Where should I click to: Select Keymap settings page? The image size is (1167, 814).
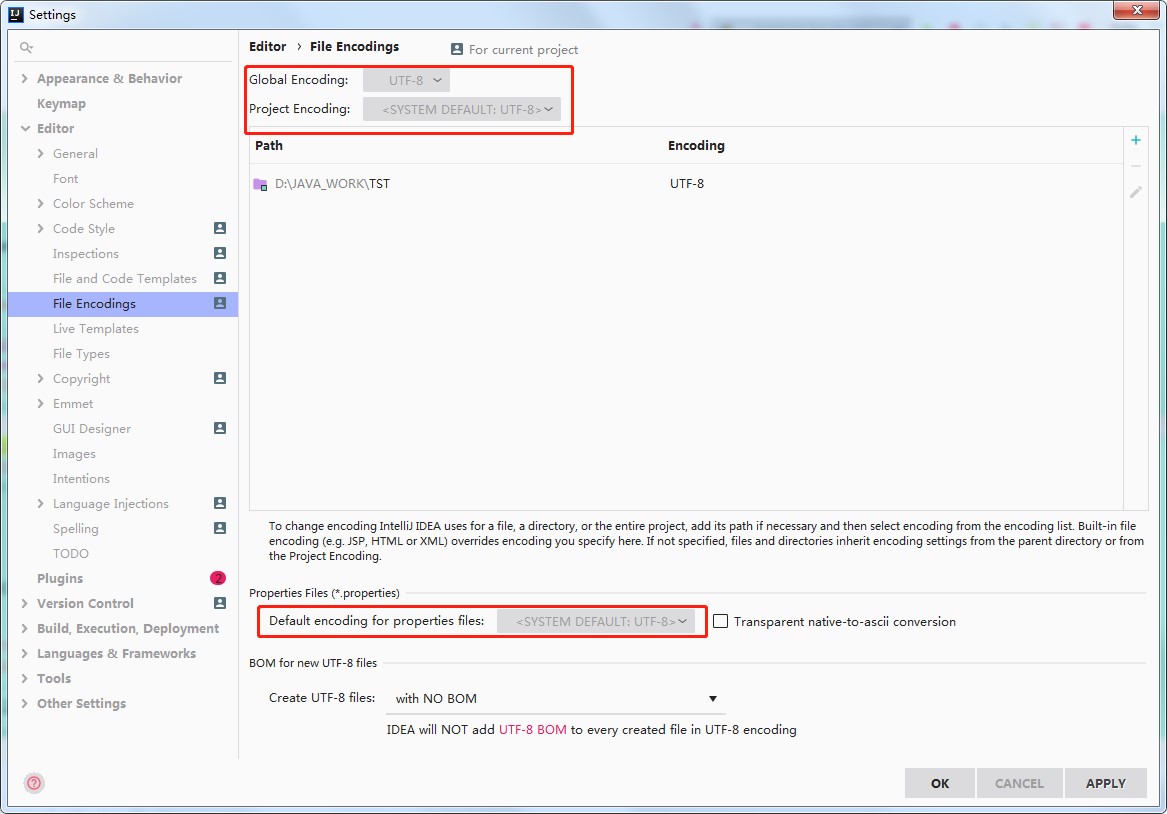61,103
